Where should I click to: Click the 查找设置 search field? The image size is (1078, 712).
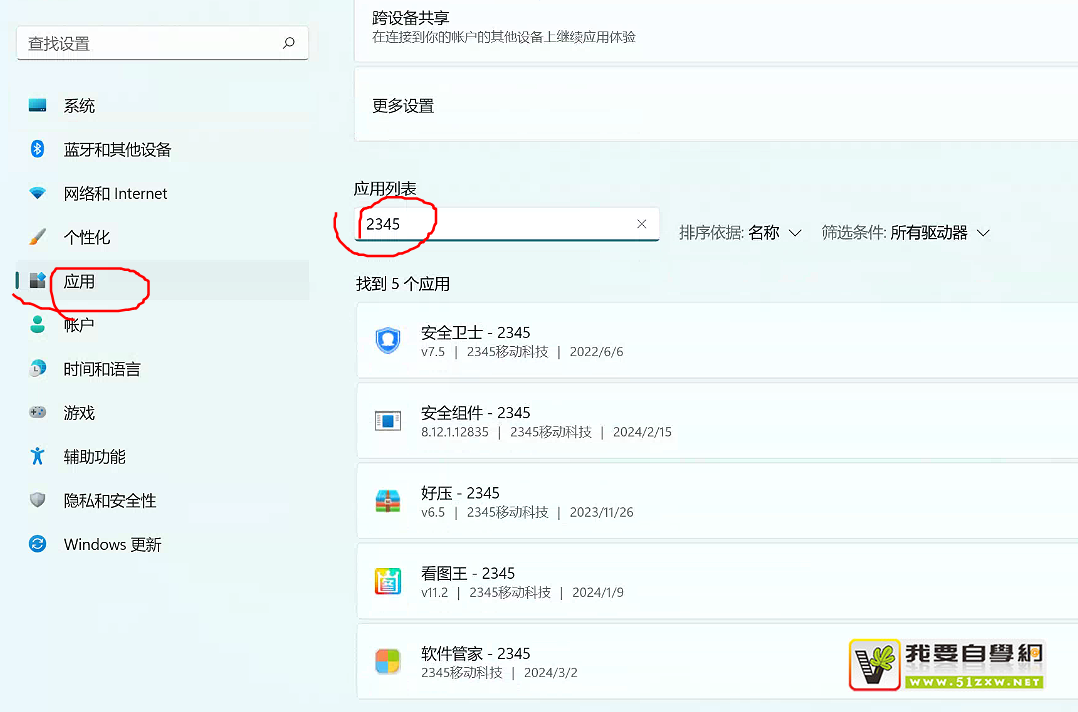coord(150,43)
